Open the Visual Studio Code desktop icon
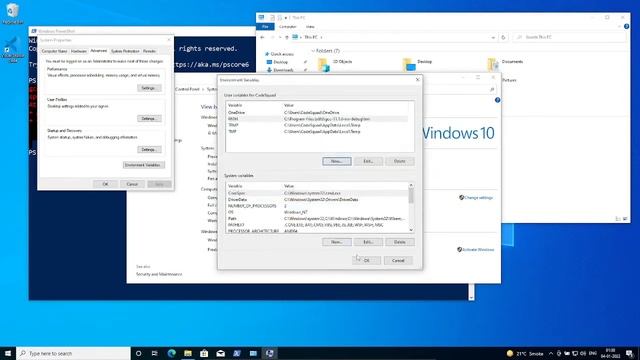 click(12, 50)
